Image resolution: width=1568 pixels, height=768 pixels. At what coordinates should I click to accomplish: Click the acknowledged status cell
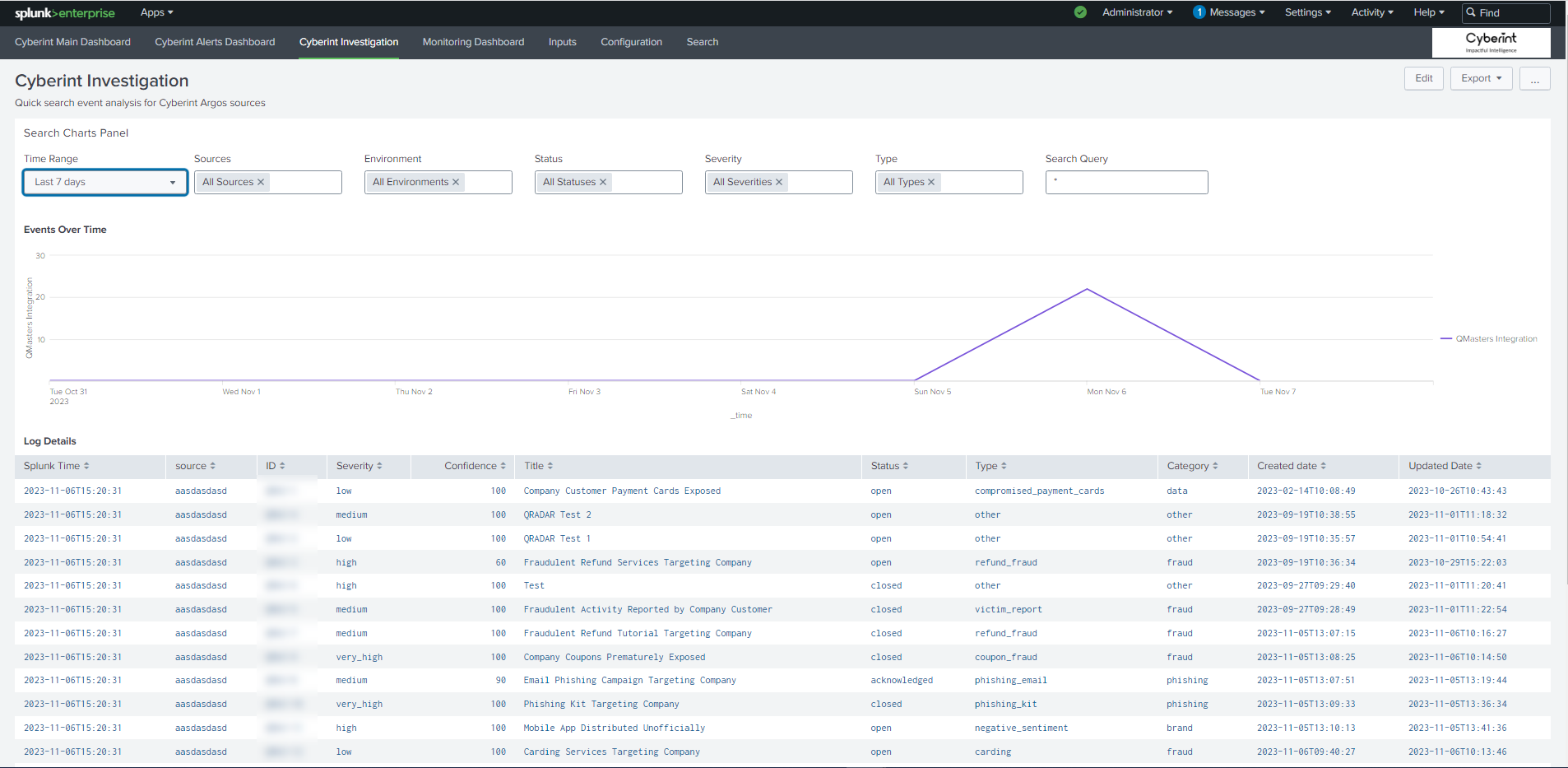click(x=902, y=680)
